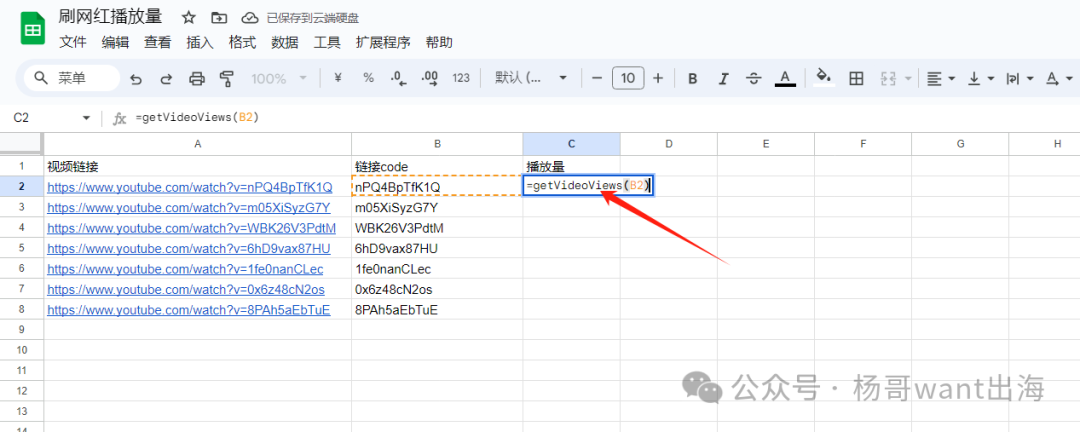The height and width of the screenshot is (432, 1080).
Task: Click the document title 刷网红播放量
Action: 111,18
